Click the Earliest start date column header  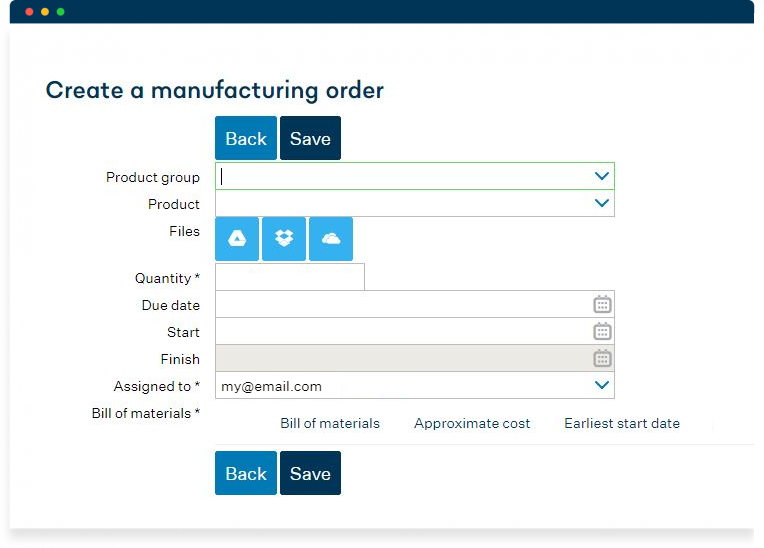[x=622, y=423]
